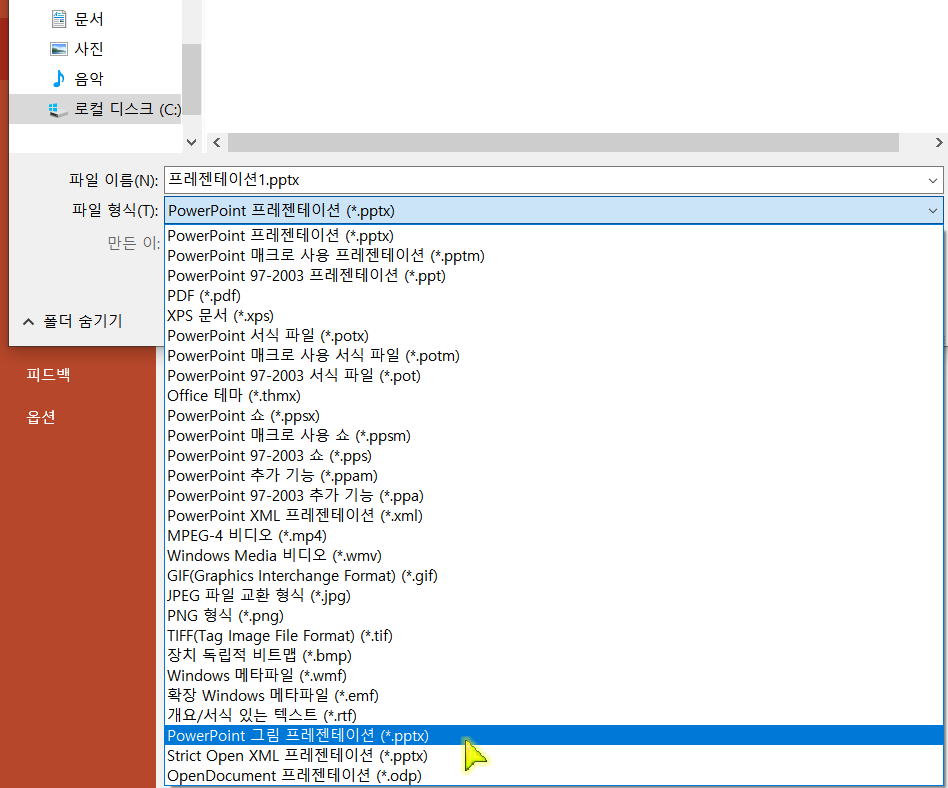Select JPEG 파일 교환 형식 (*.jpg)
This screenshot has width=948, height=788.
click(x=554, y=596)
